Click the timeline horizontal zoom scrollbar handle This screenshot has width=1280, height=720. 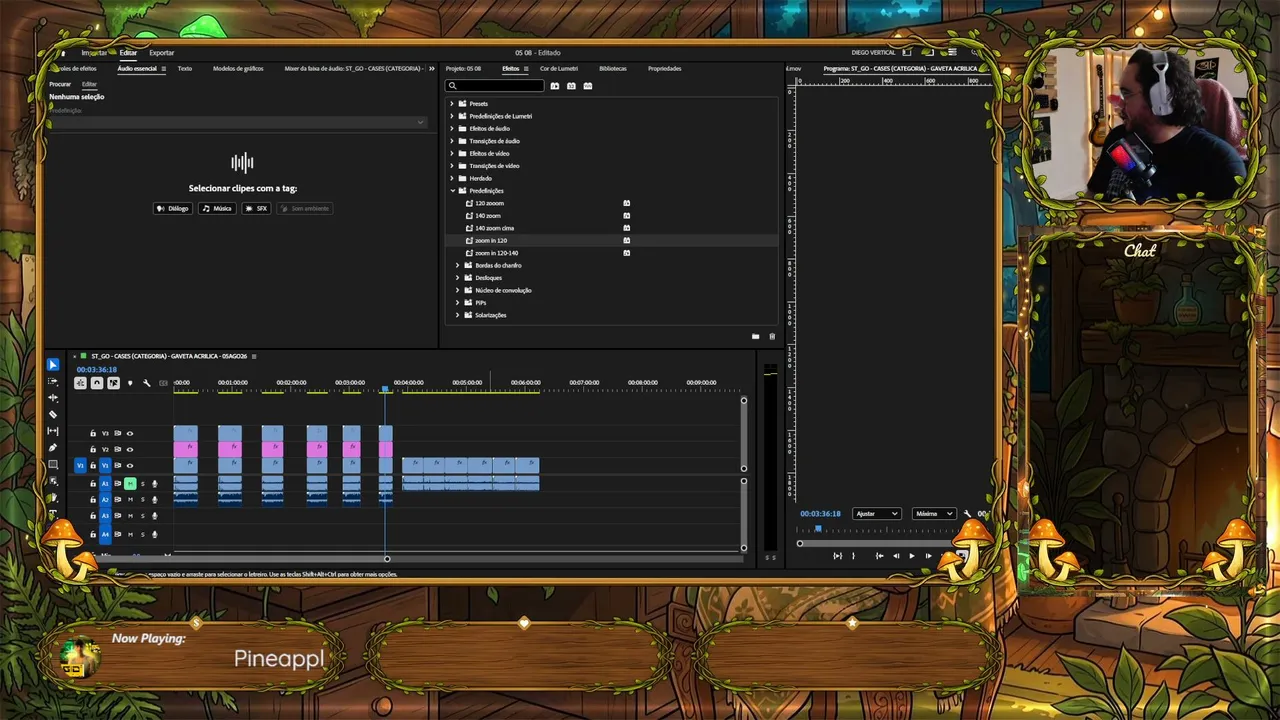pos(387,558)
